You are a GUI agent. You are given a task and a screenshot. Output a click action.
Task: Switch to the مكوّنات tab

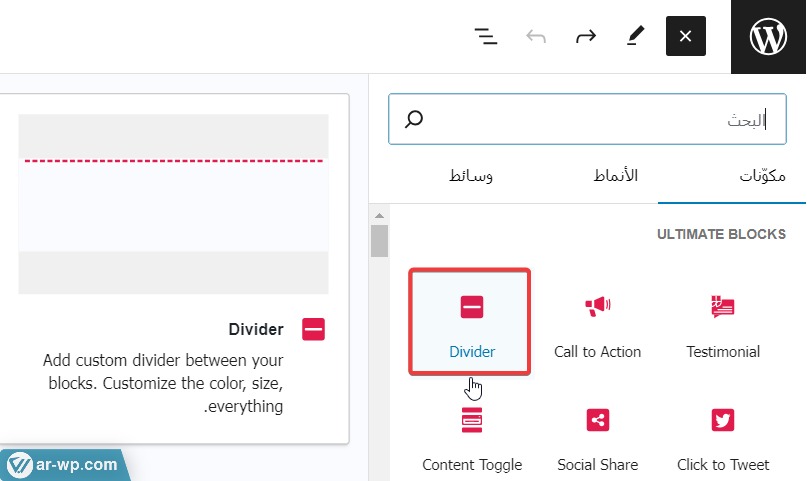pos(762,176)
